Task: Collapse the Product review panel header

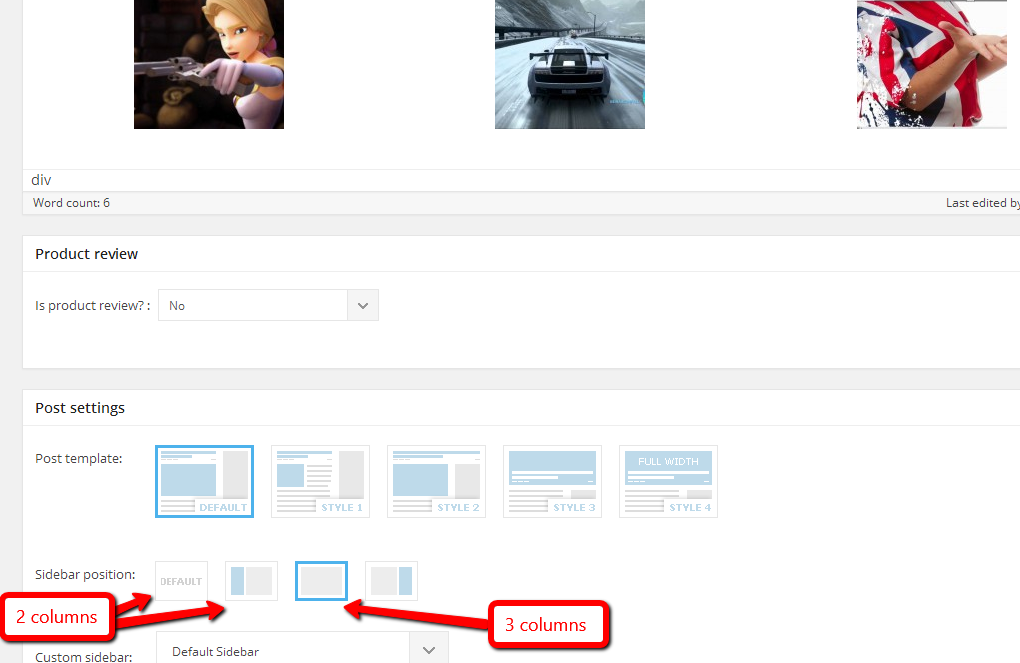Action: pos(87,254)
